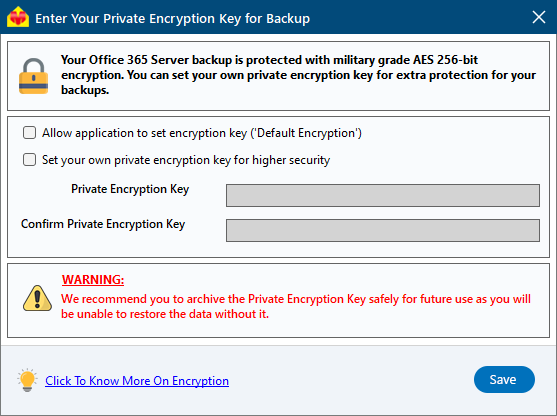Viewport: 557px width, 416px height.
Task: Close the encryption key dialog
Action: [x=539, y=17]
